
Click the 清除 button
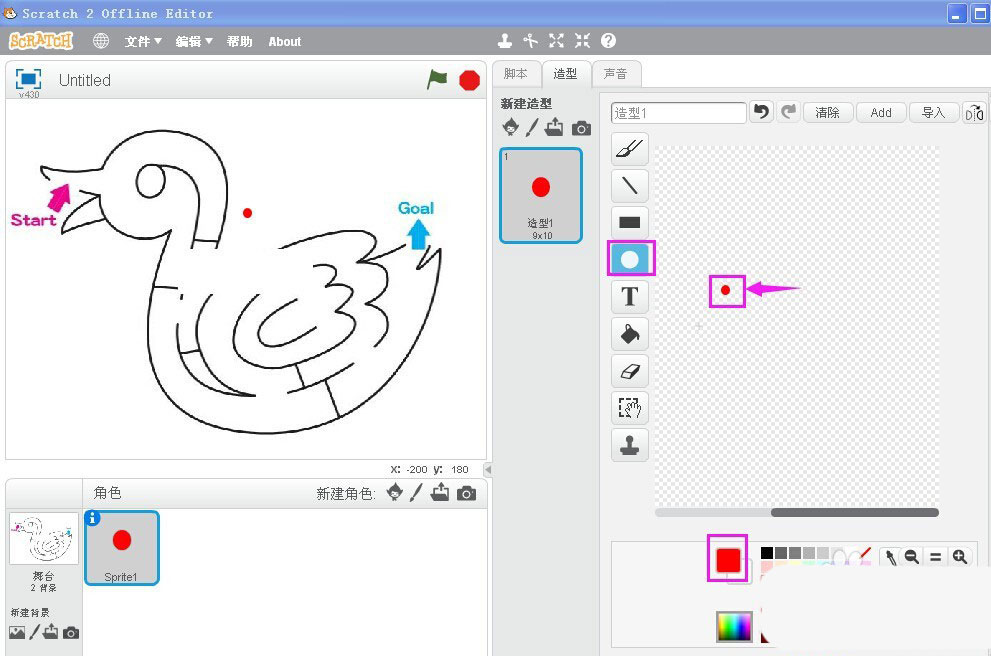[x=828, y=112]
